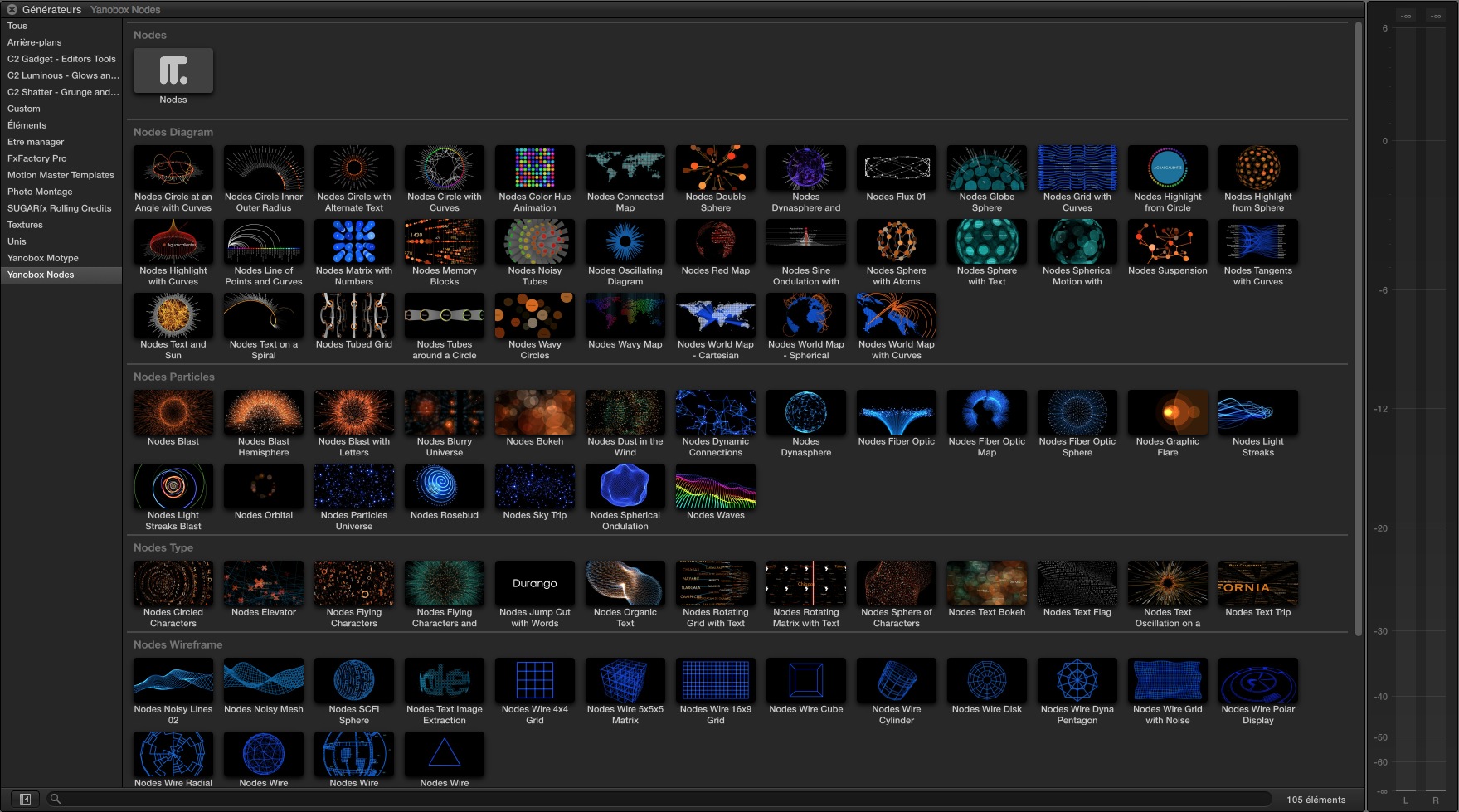
Task: Open the Nodes Jump Cut with Words generator
Action: [x=534, y=583]
